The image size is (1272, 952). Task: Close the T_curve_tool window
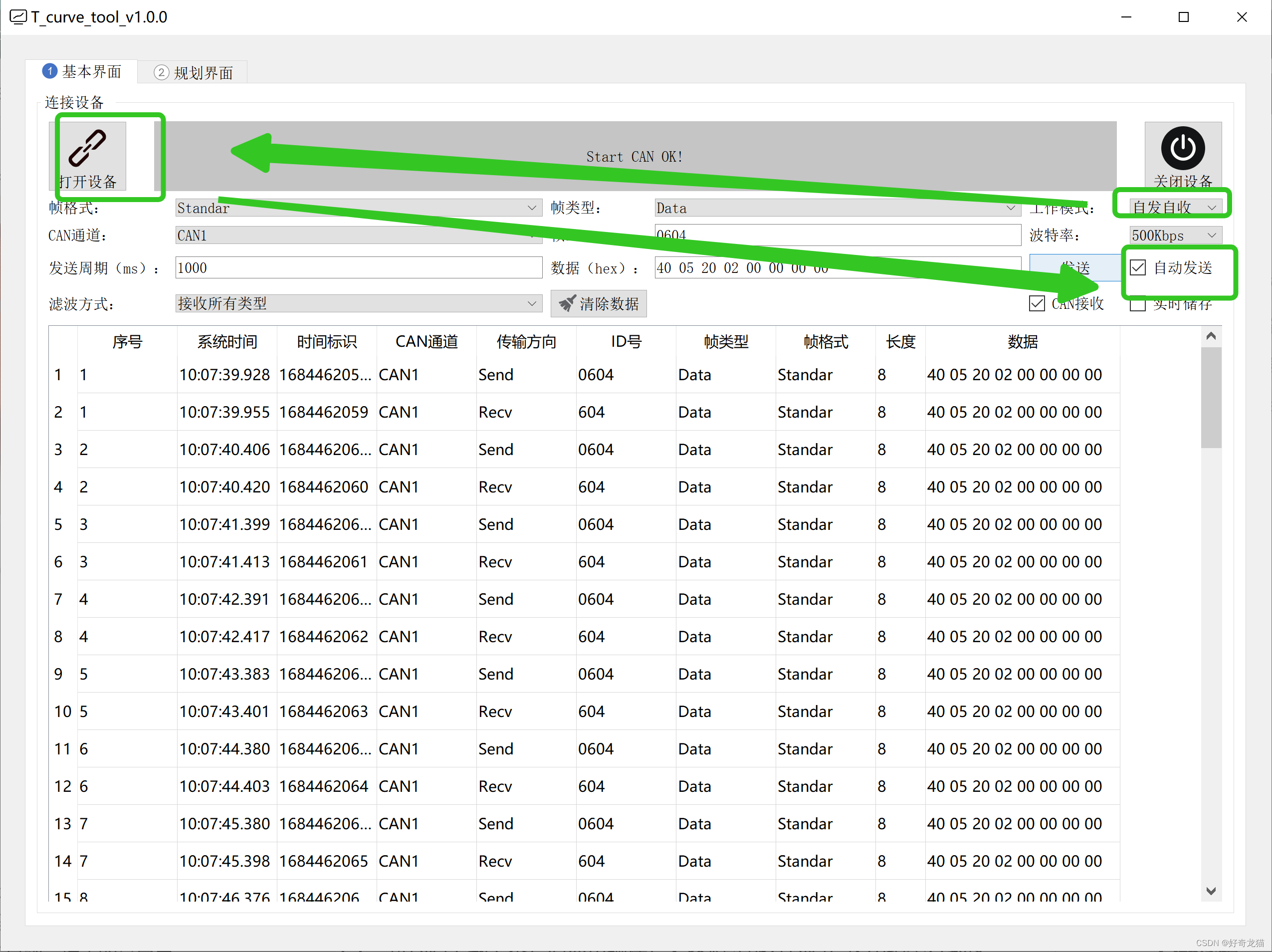click(1242, 17)
